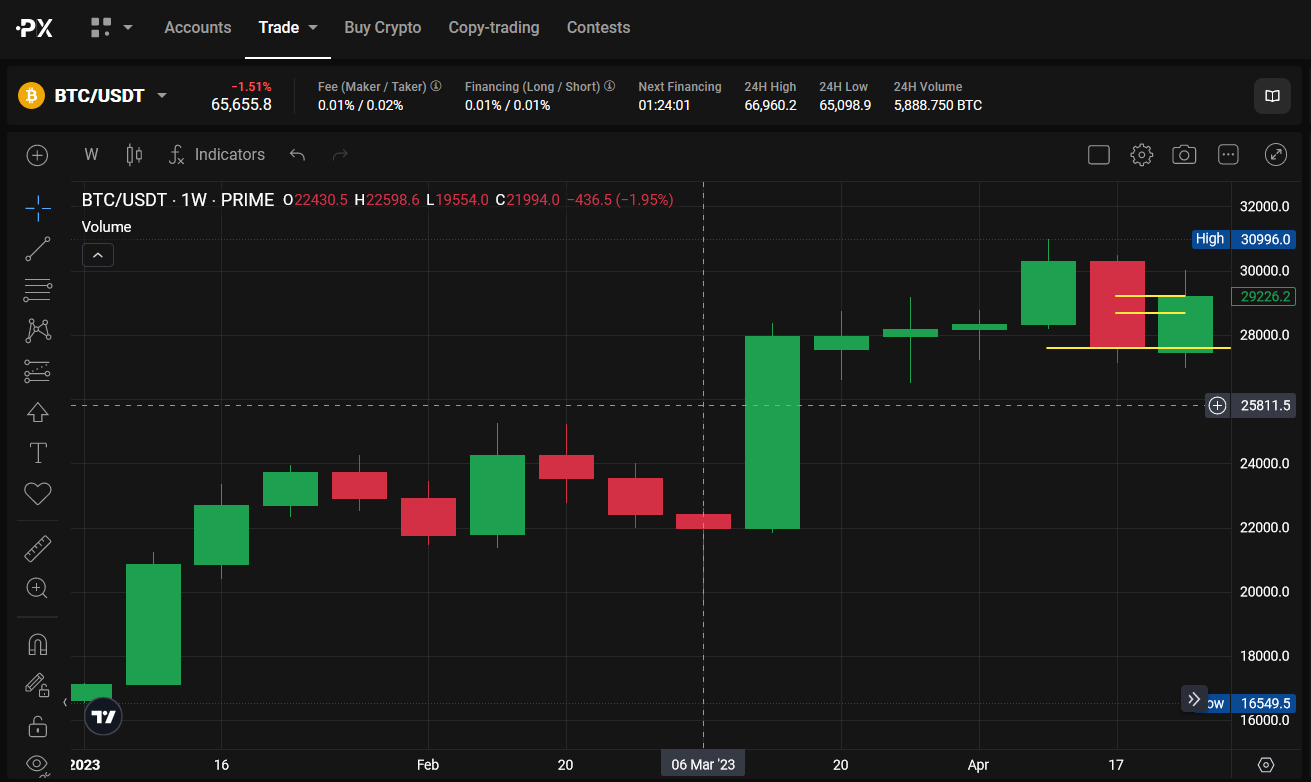Open the Indicators dialog
1311x782 pixels.
216,155
